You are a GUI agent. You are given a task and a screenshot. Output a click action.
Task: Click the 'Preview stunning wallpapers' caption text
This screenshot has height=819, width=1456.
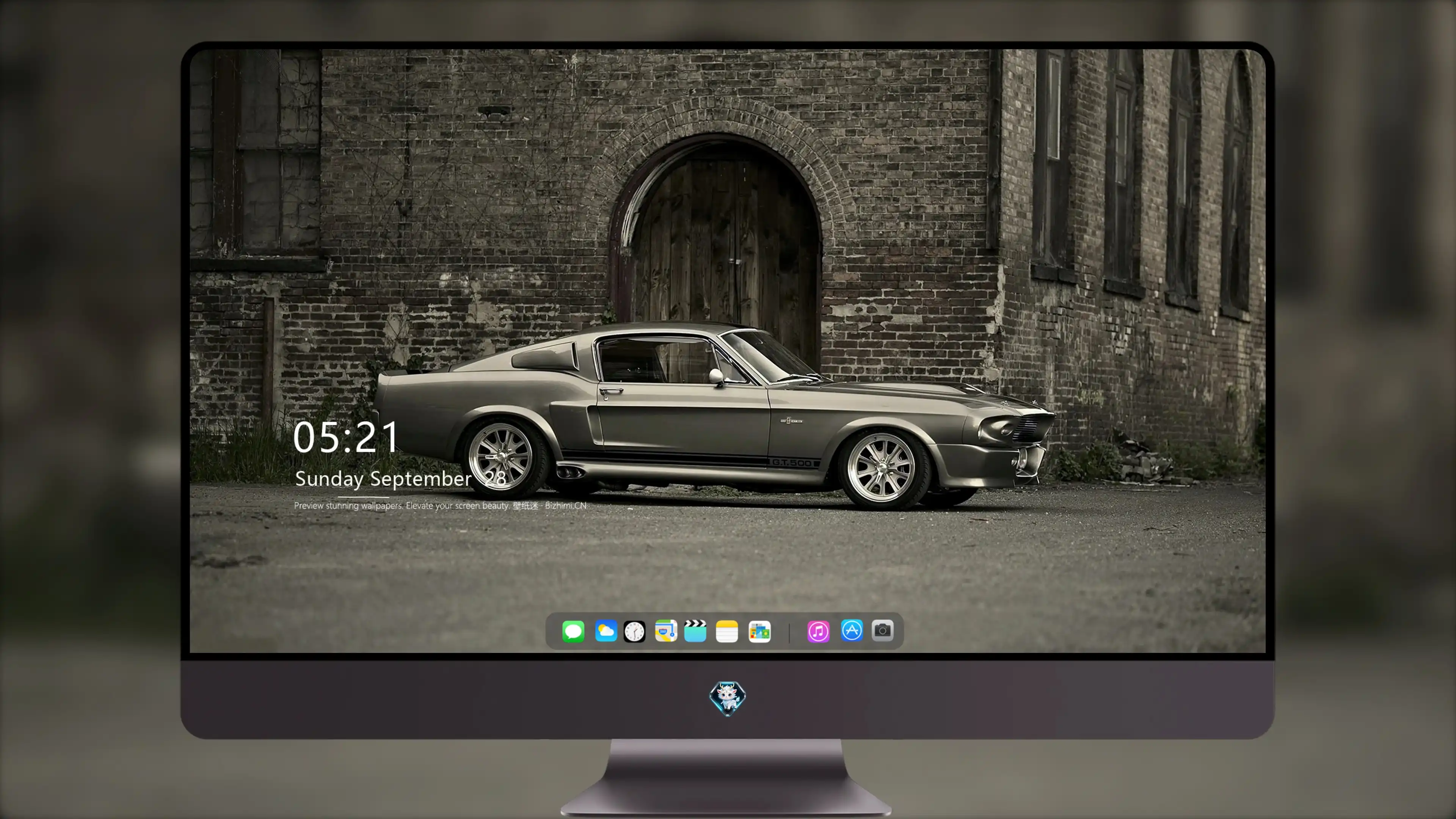tap(440, 505)
